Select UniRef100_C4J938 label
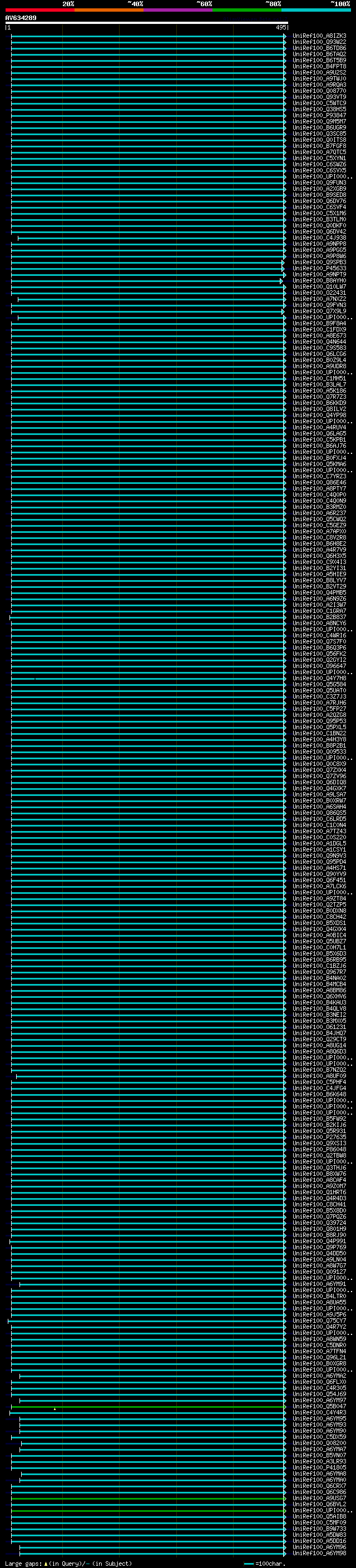The height and width of the screenshot is (1568, 356). [319, 238]
